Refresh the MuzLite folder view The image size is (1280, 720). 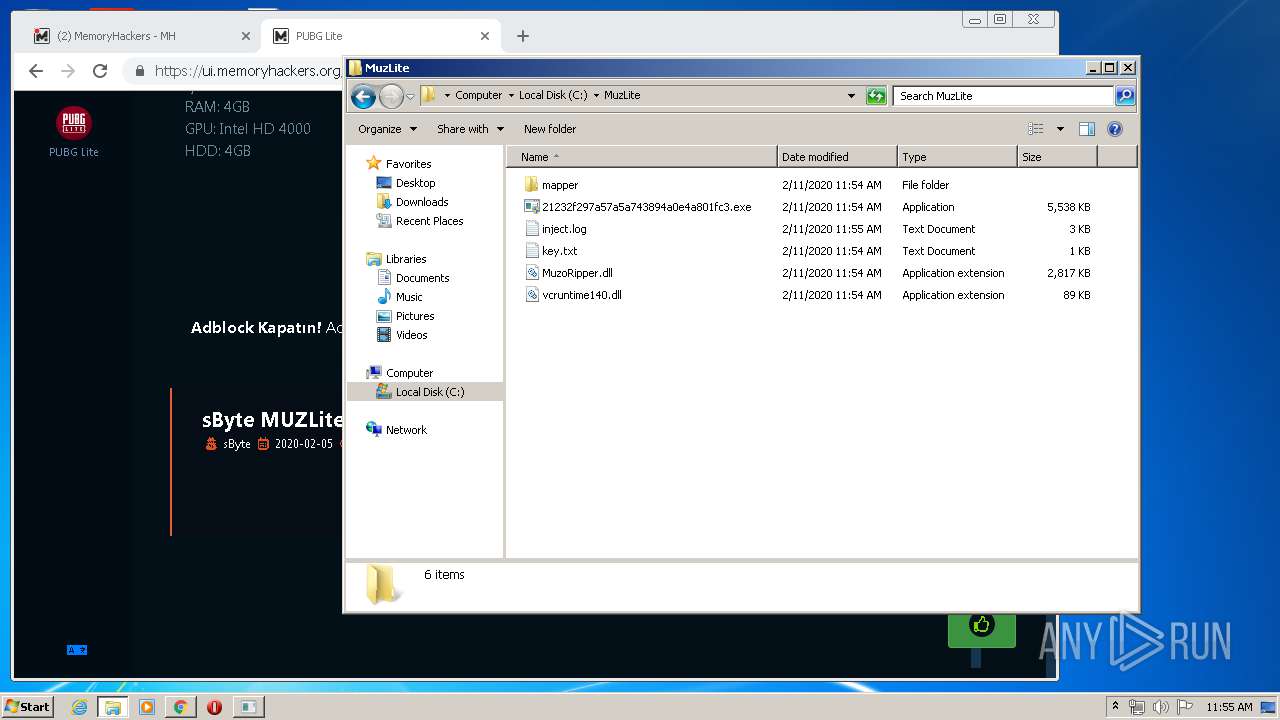coord(876,96)
